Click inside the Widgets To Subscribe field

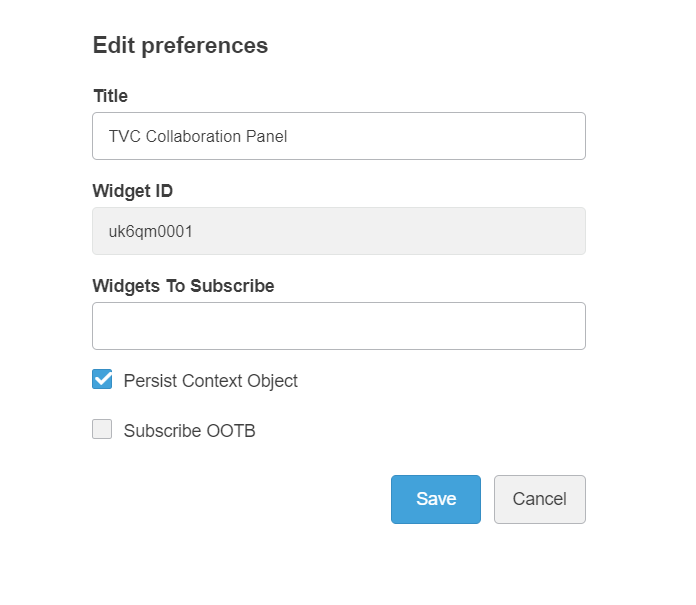point(338,326)
